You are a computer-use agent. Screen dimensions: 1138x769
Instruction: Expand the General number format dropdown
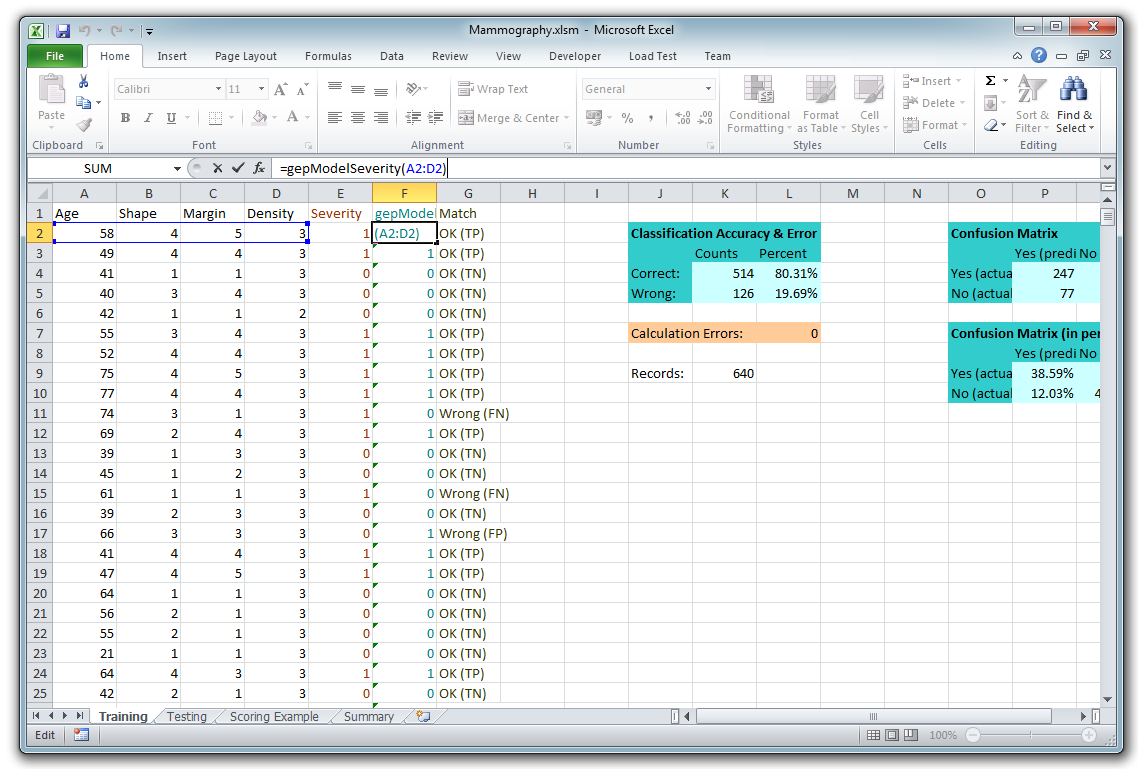click(708, 89)
